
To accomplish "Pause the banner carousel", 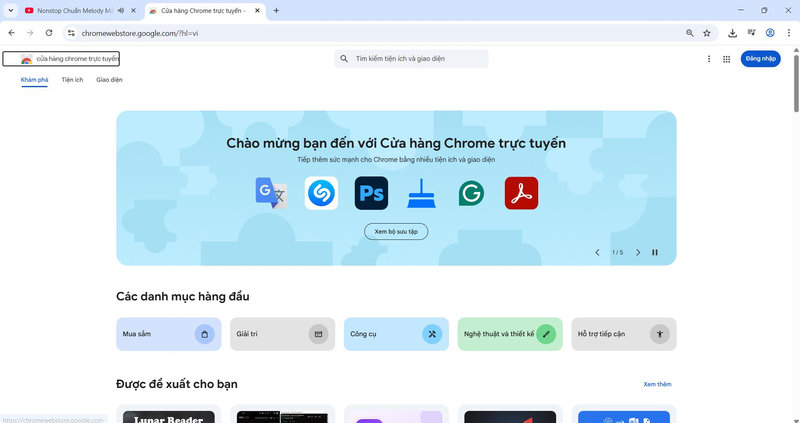I will [x=655, y=253].
